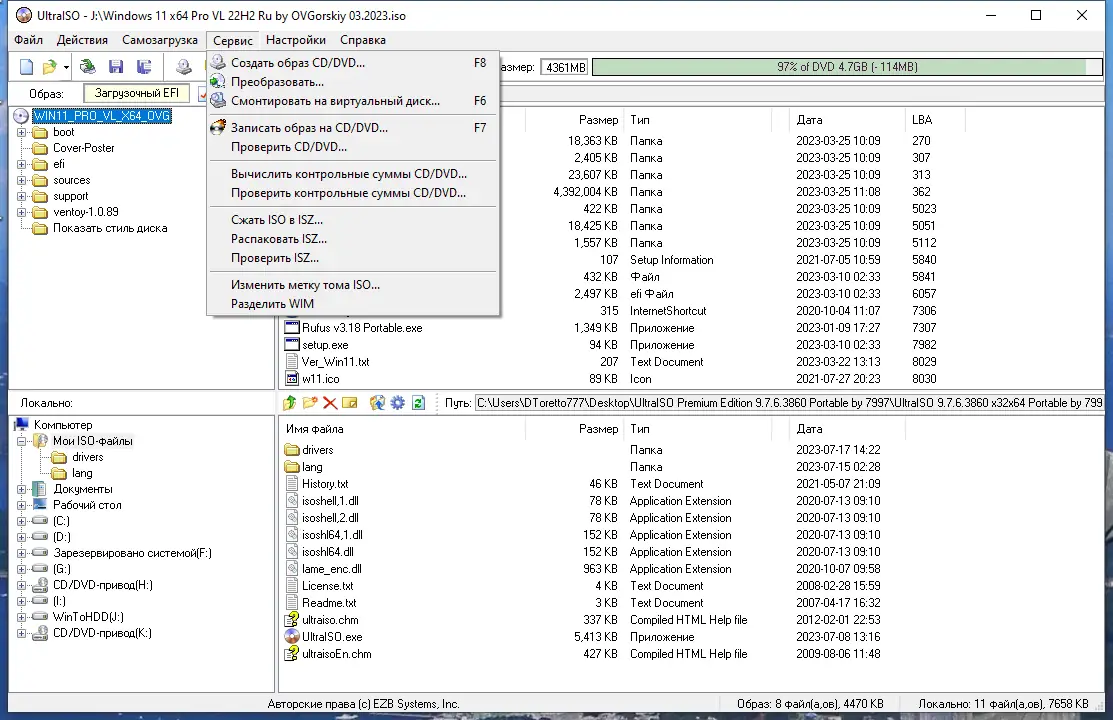Image resolution: width=1113 pixels, height=720 pixels.
Task: Click the New folder icon in local toolbar
Action: tap(309, 403)
